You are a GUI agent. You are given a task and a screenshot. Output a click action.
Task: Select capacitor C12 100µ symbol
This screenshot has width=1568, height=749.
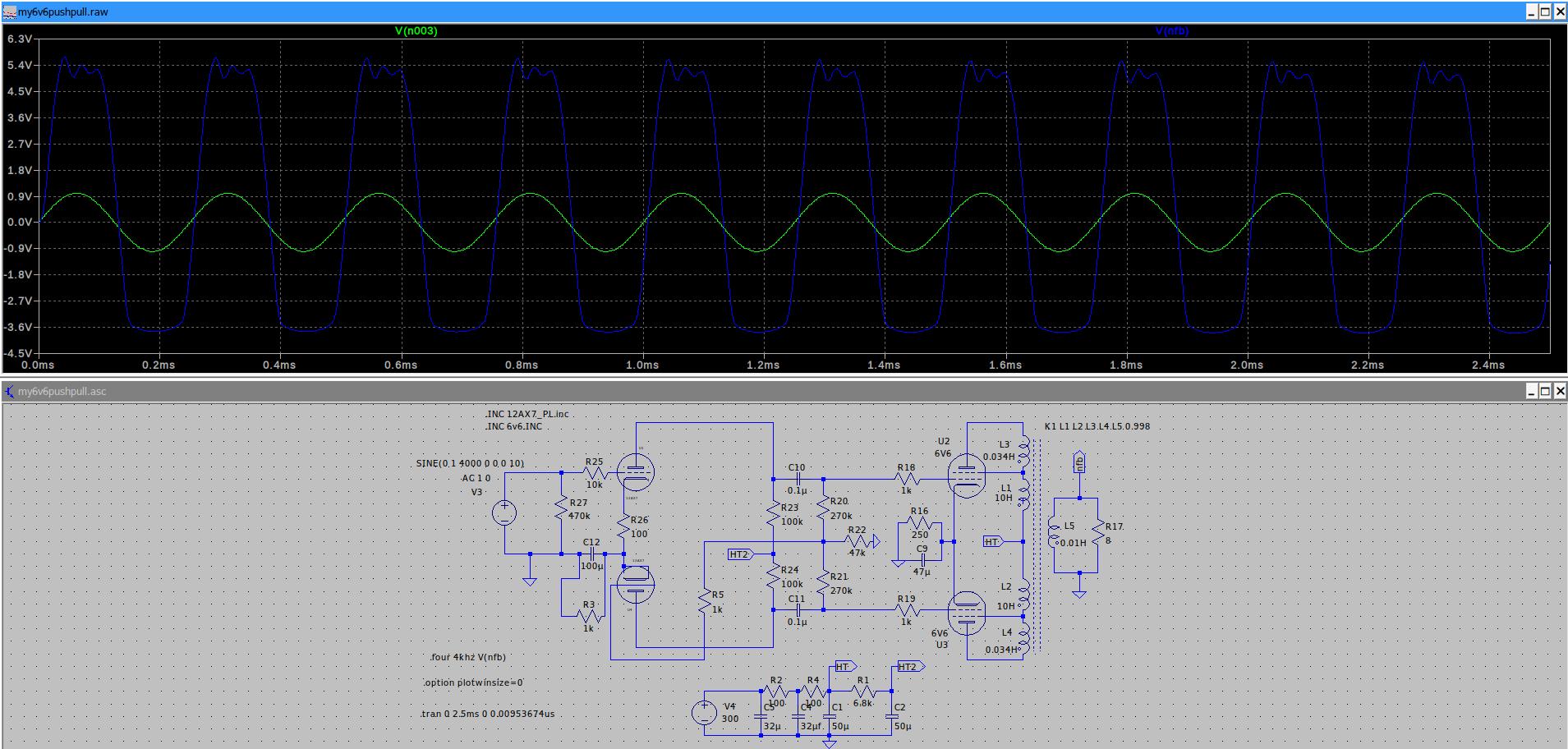pos(592,554)
